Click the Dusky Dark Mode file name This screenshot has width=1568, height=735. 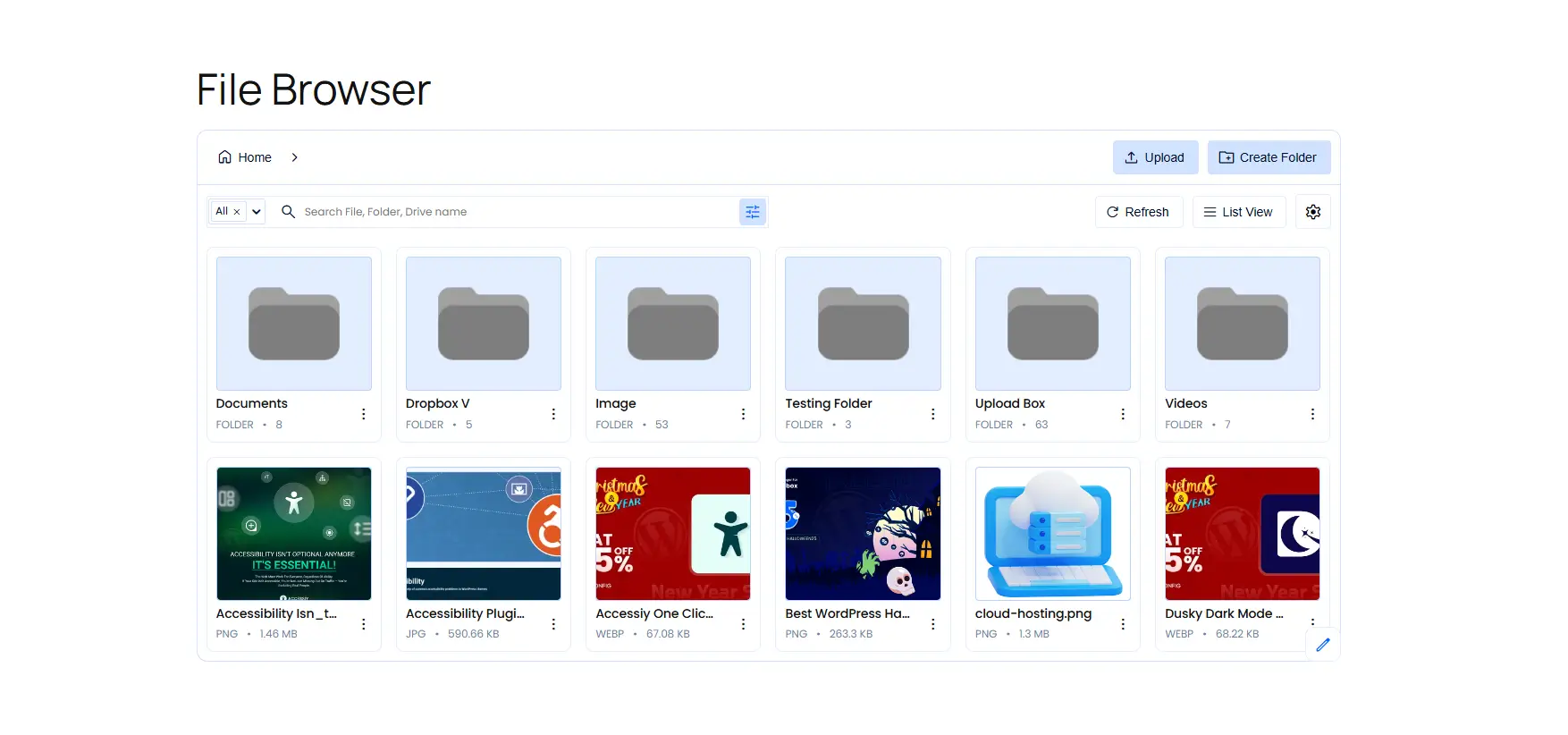point(1224,614)
